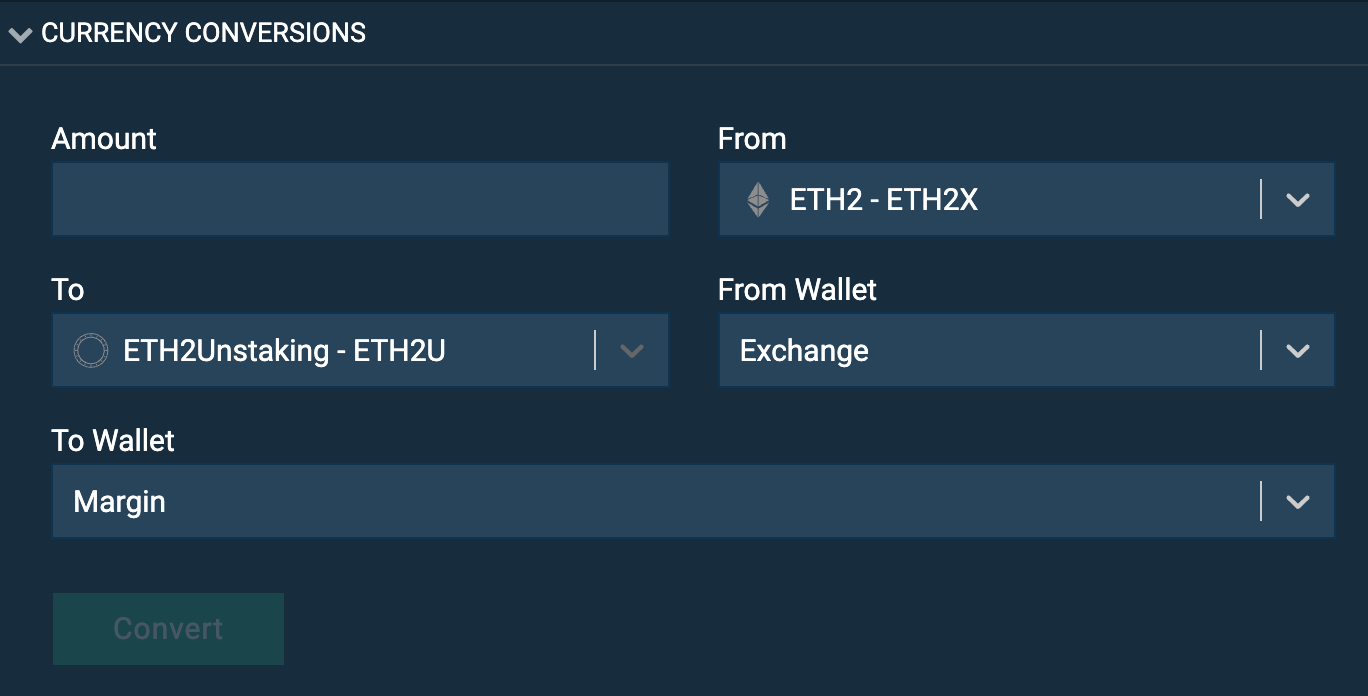Expand the From Wallet dropdown arrow
1368x696 pixels.
click(x=1297, y=351)
